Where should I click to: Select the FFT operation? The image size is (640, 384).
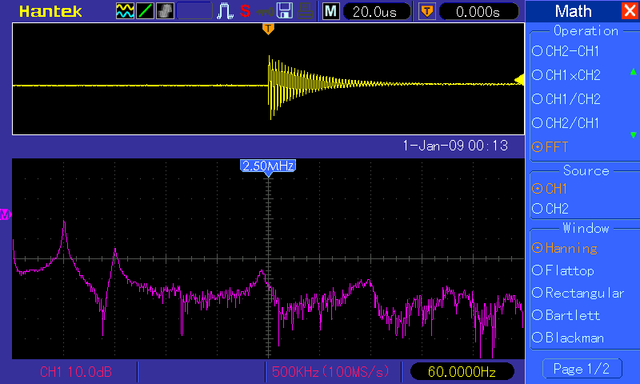[x=550, y=147]
